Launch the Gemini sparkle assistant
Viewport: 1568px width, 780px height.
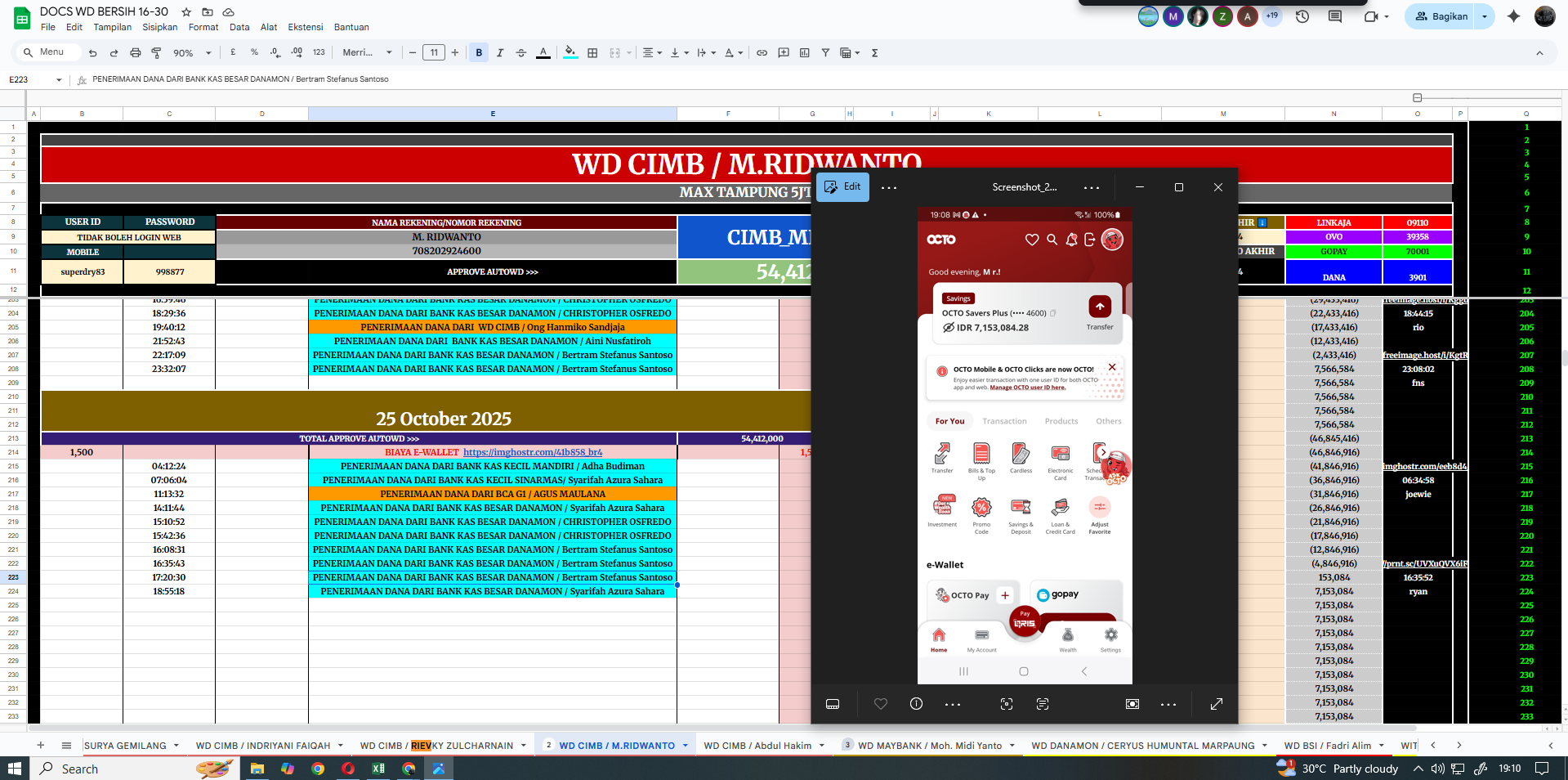point(1513,16)
